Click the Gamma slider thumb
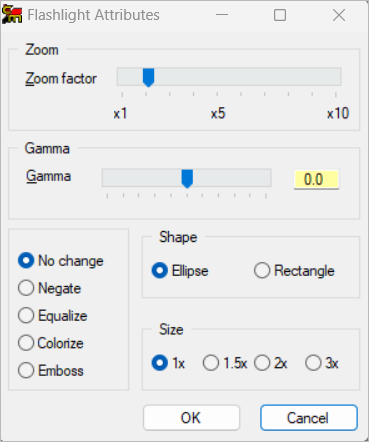The height and width of the screenshot is (442, 369). pyautogui.click(x=187, y=179)
